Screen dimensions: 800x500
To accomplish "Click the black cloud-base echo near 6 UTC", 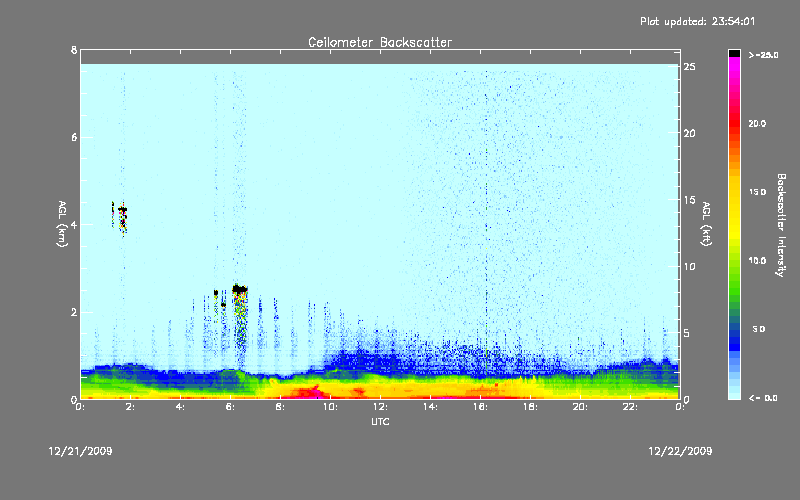I will coord(240,289).
